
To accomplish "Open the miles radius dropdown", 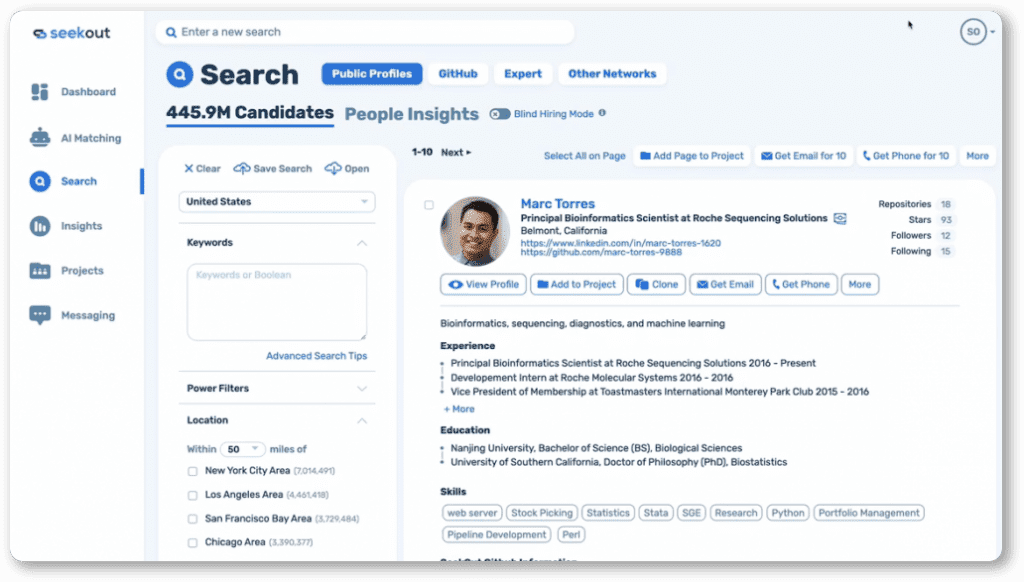I will coord(242,449).
